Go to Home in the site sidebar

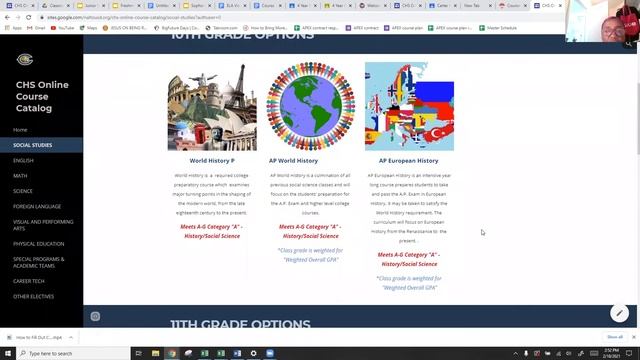(x=20, y=130)
